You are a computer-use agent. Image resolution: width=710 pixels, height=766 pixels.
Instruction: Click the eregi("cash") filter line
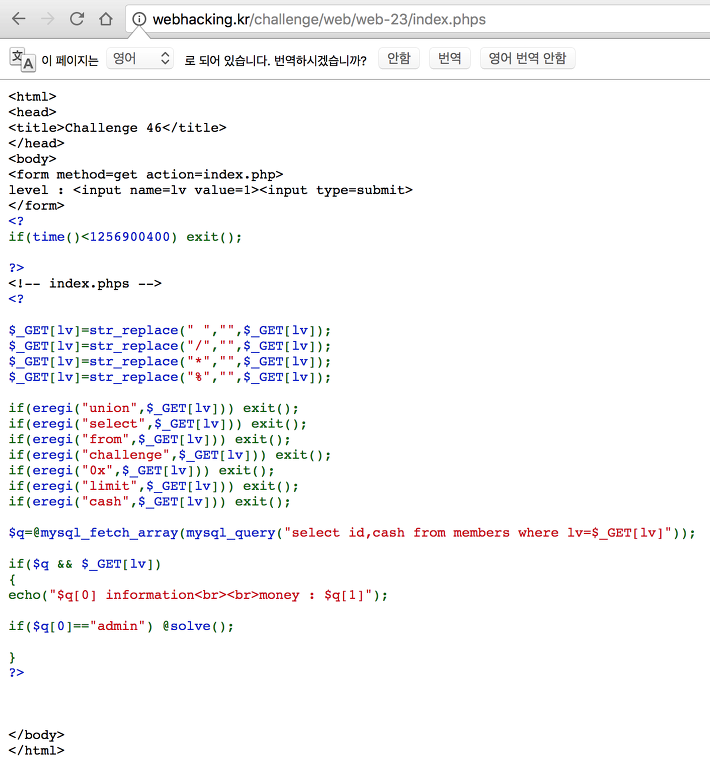click(150, 502)
